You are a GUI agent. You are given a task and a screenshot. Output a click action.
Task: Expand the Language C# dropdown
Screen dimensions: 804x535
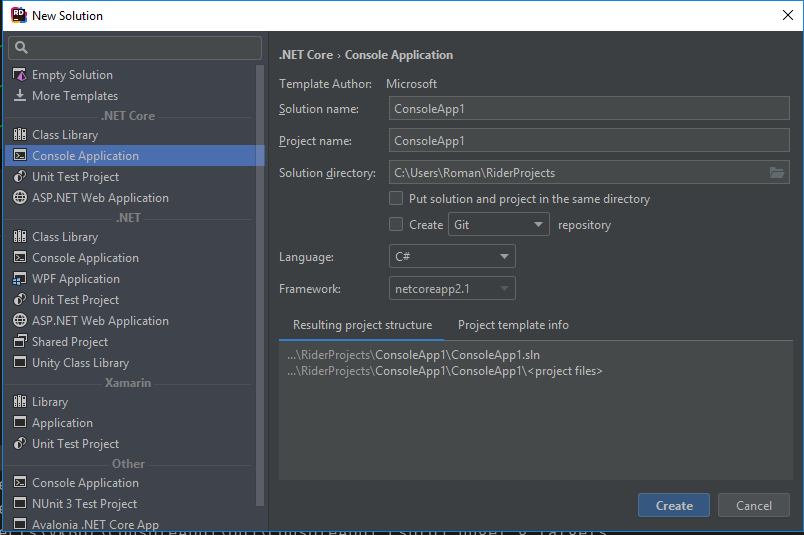(x=453, y=257)
